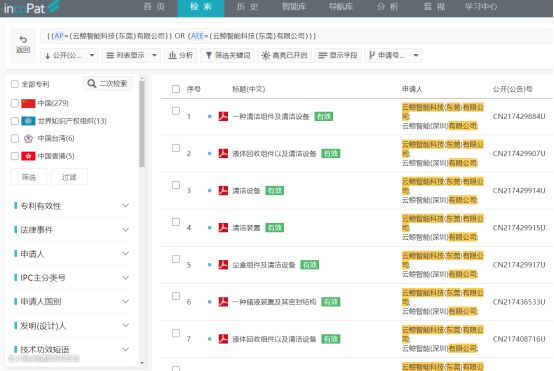Open PDF icon for row 5 尘盒组件
The width and height of the screenshot is (554, 371).
223,265
